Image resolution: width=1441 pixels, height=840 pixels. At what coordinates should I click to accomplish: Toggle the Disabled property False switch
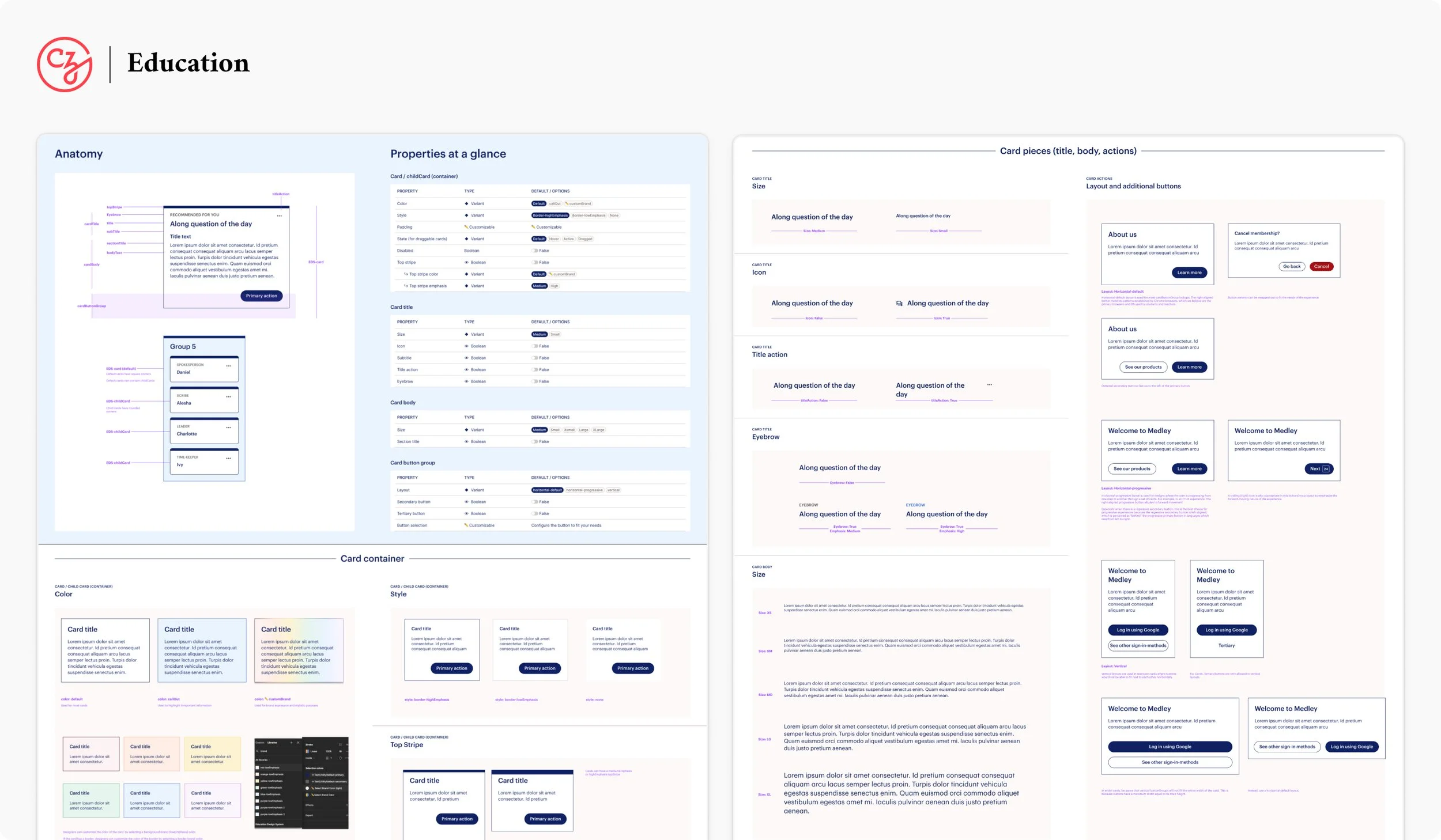coord(535,251)
